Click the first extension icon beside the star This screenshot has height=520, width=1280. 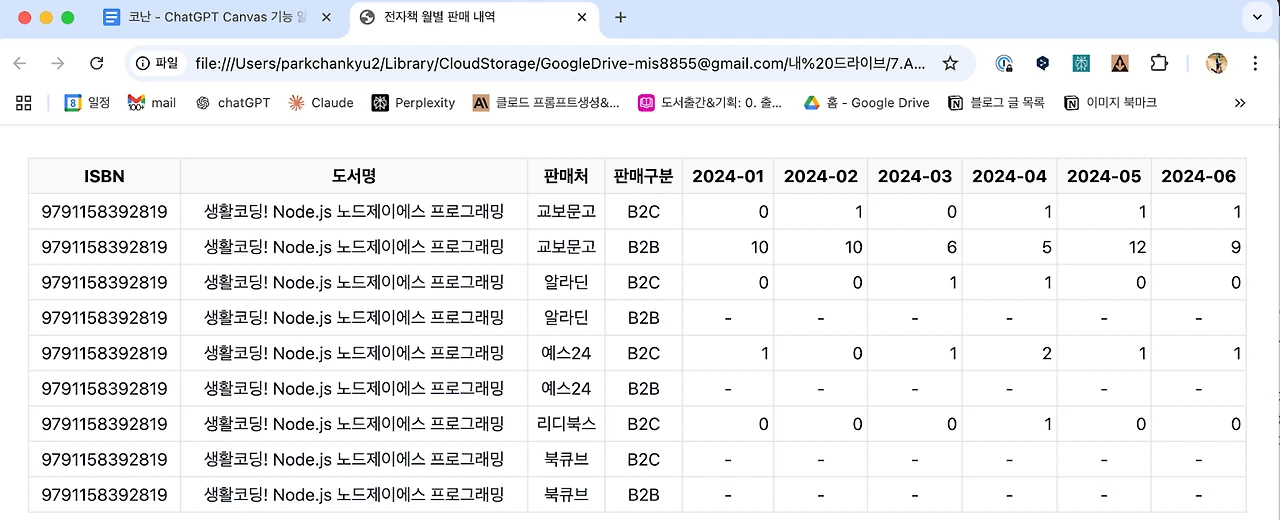pos(1004,63)
